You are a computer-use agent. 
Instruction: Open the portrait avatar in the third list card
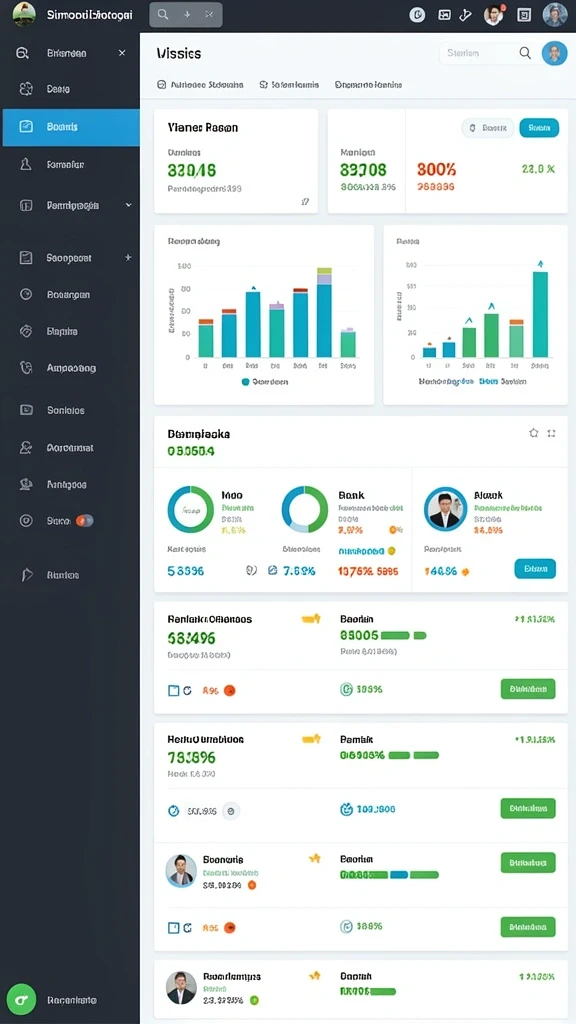click(x=181, y=871)
